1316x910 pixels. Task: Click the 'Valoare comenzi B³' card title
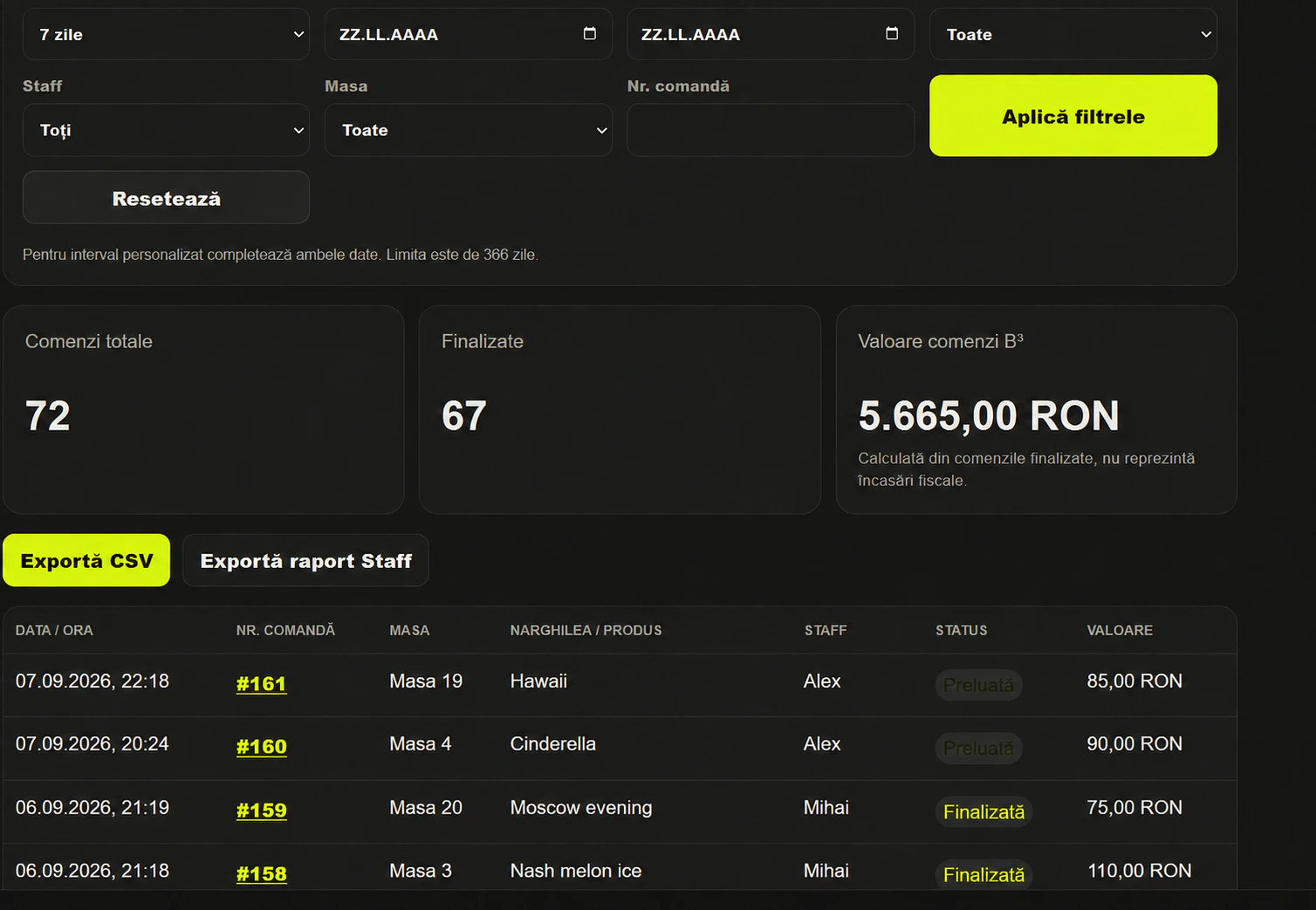pyautogui.click(x=941, y=341)
